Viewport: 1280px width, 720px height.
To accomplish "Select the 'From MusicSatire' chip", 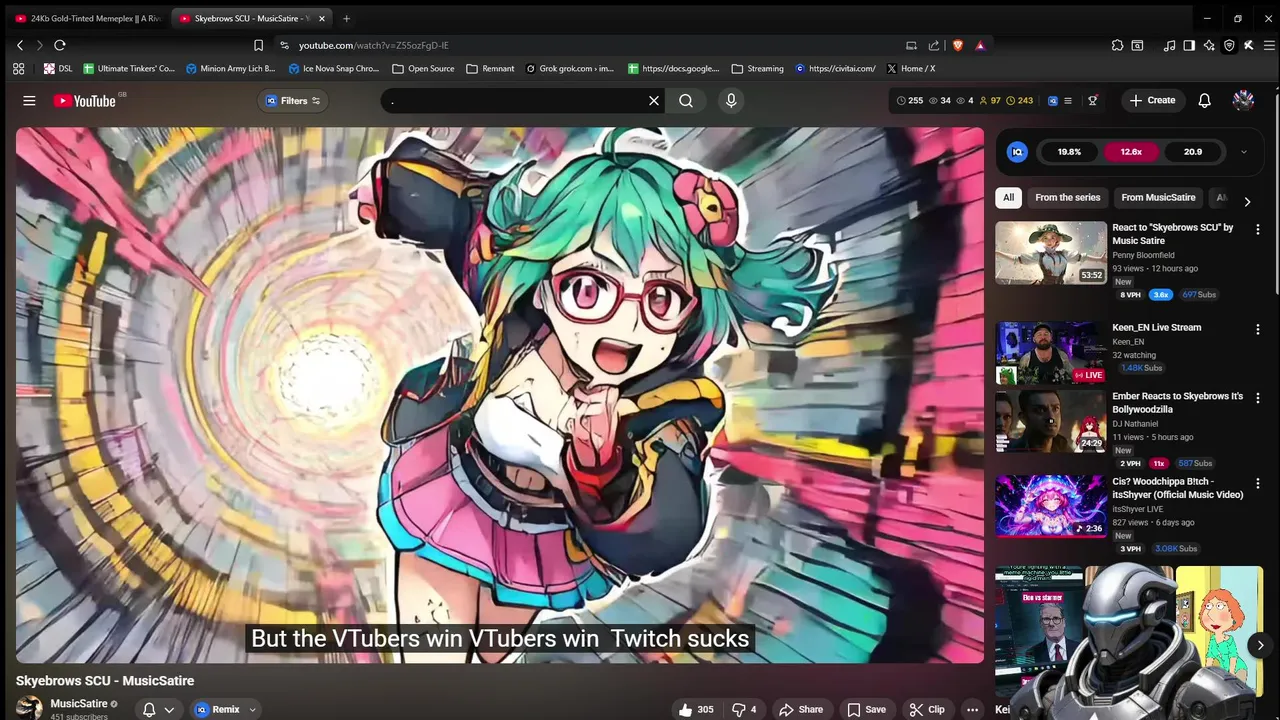I will 1158,197.
